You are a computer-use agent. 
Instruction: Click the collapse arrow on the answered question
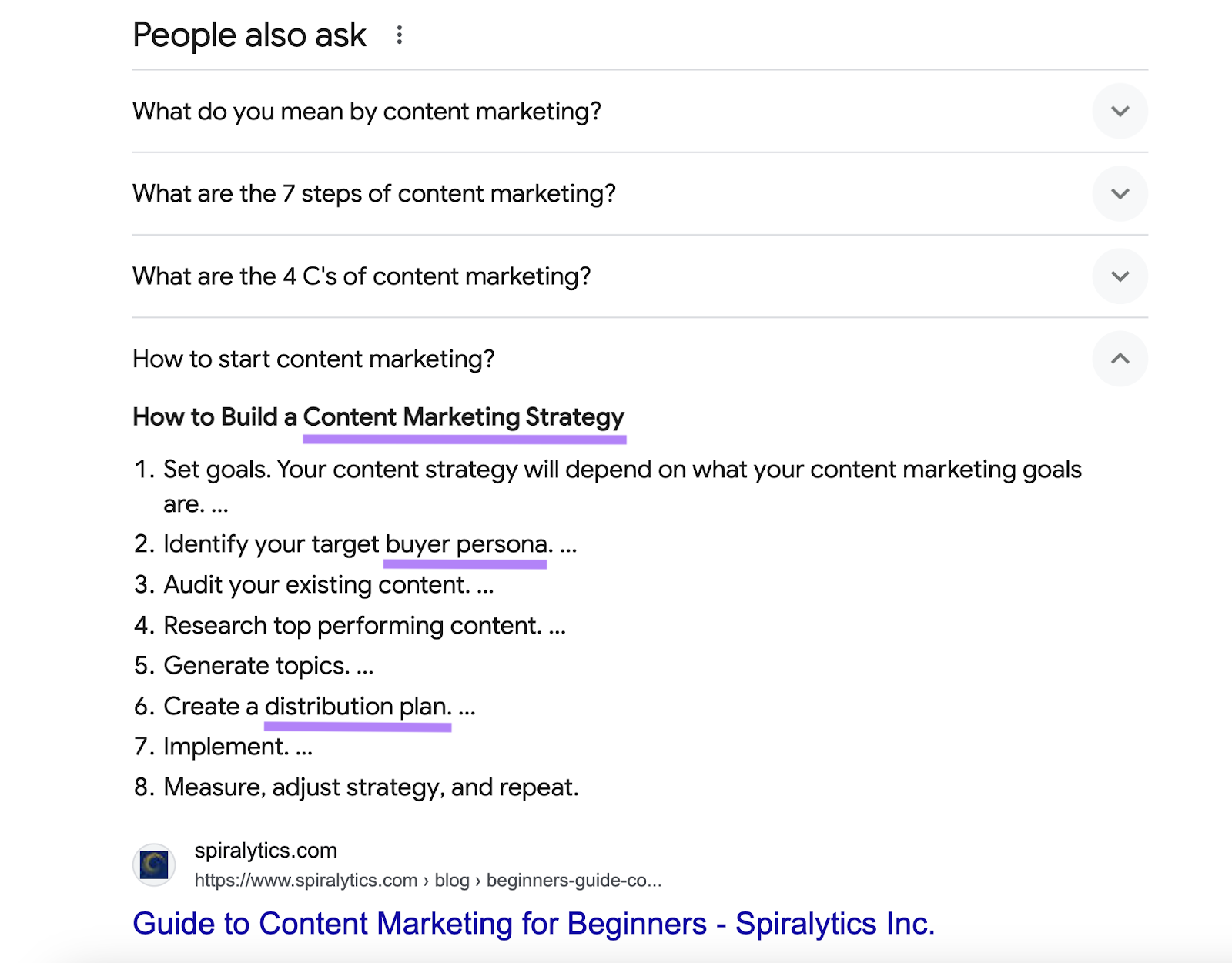(1121, 358)
